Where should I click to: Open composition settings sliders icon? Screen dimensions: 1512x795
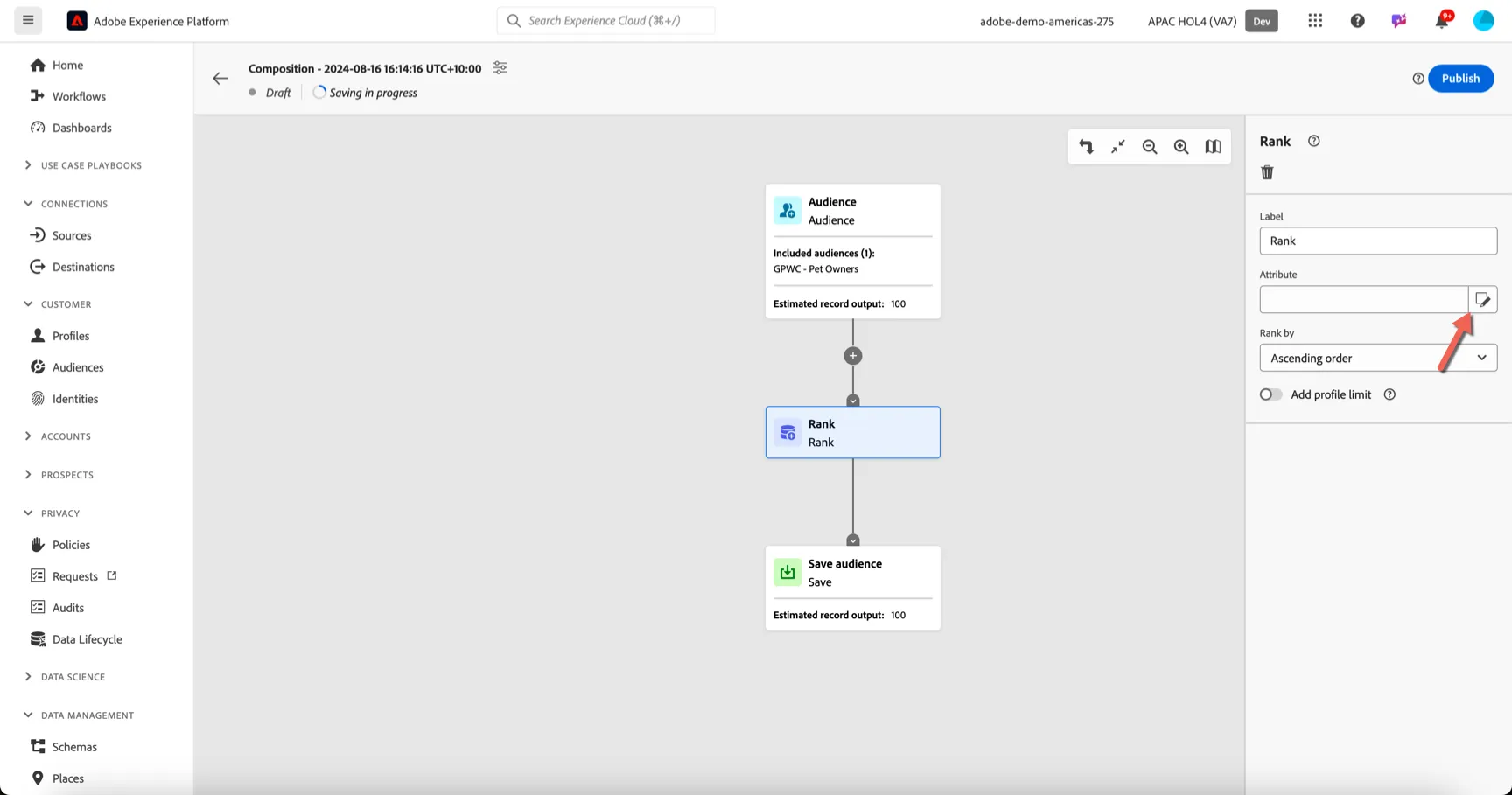coord(500,68)
